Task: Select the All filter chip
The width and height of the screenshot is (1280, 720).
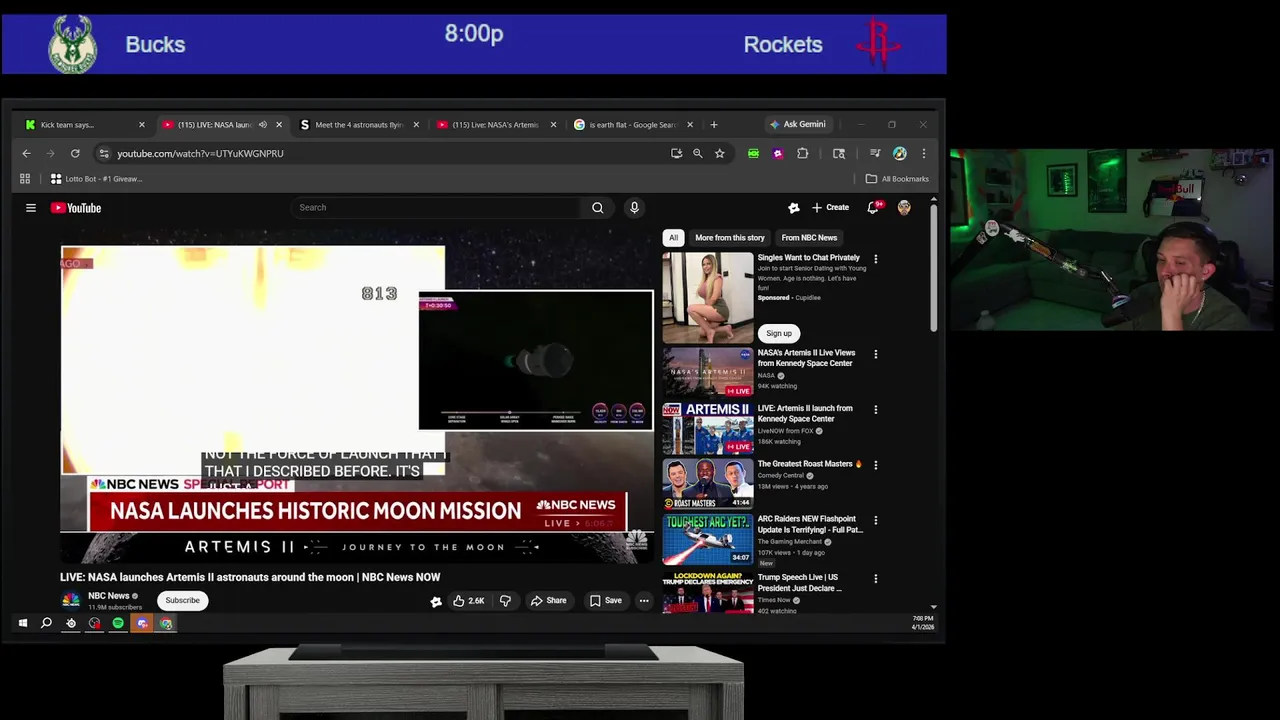Action: tap(674, 238)
